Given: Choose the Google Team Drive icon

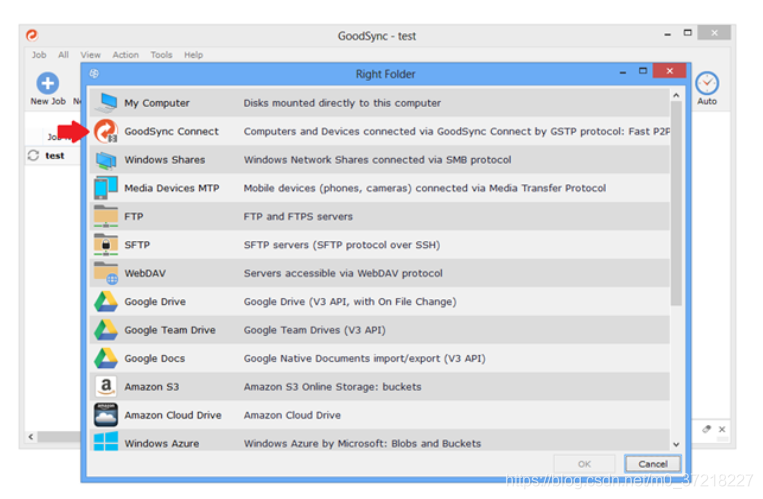Looking at the screenshot, I should coord(106,330).
